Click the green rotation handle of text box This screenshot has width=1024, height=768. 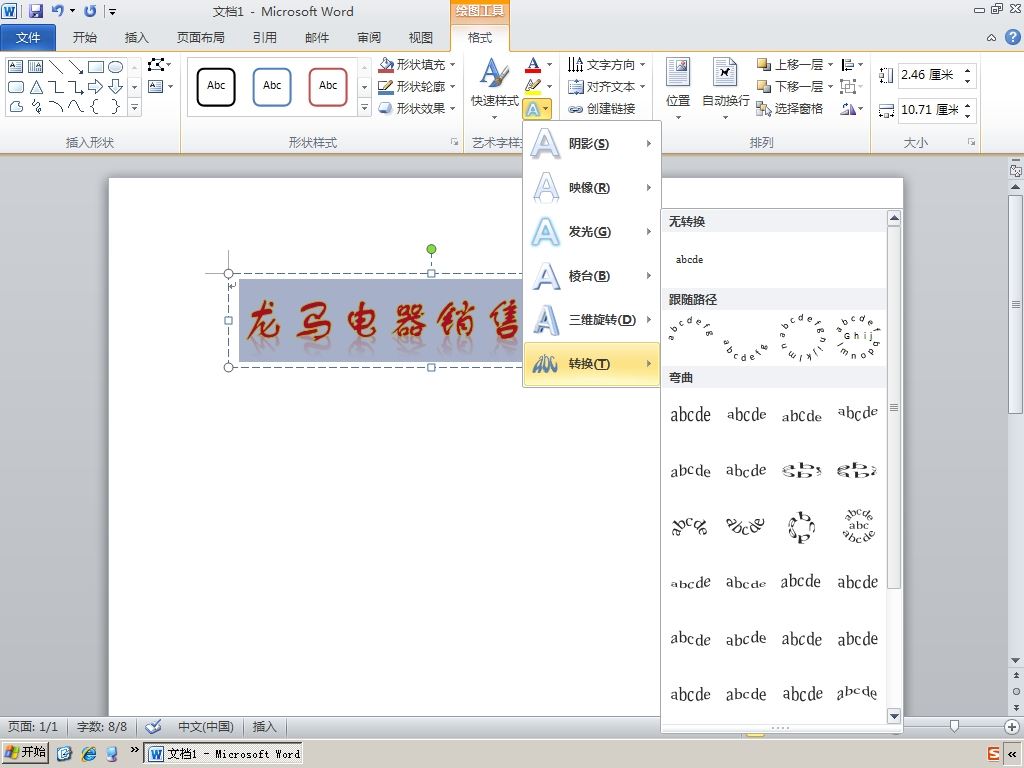pyautogui.click(x=431, y=249)
